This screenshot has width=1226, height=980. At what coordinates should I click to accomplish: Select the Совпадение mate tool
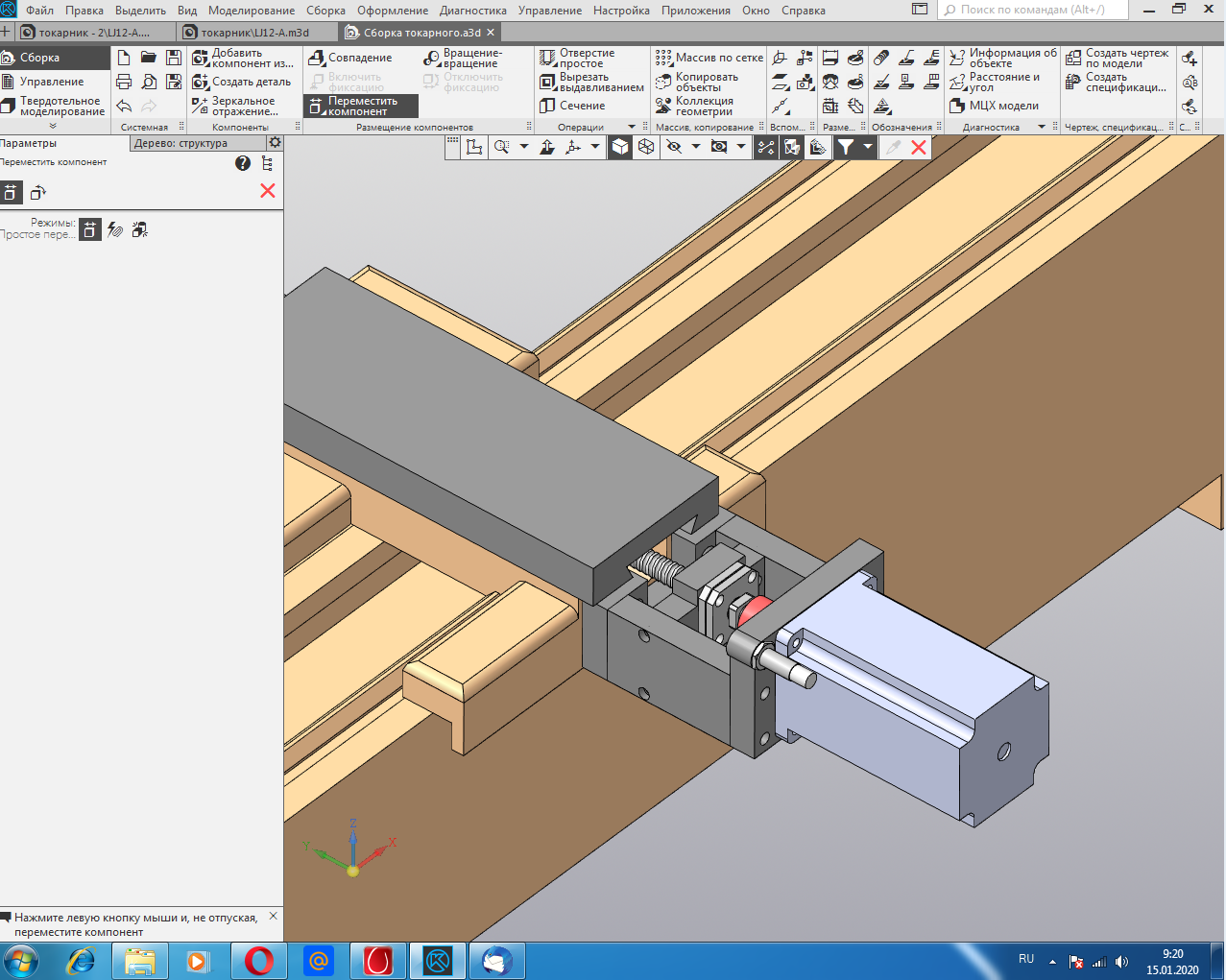(350, 59)
